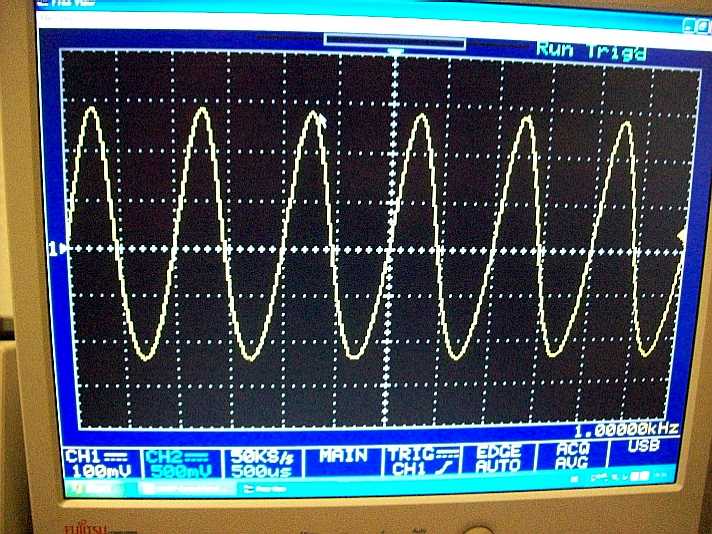712x534 pixels.
Task: Toggle the EDGE AUTO trigger mode
Action: tap(498, 459)
